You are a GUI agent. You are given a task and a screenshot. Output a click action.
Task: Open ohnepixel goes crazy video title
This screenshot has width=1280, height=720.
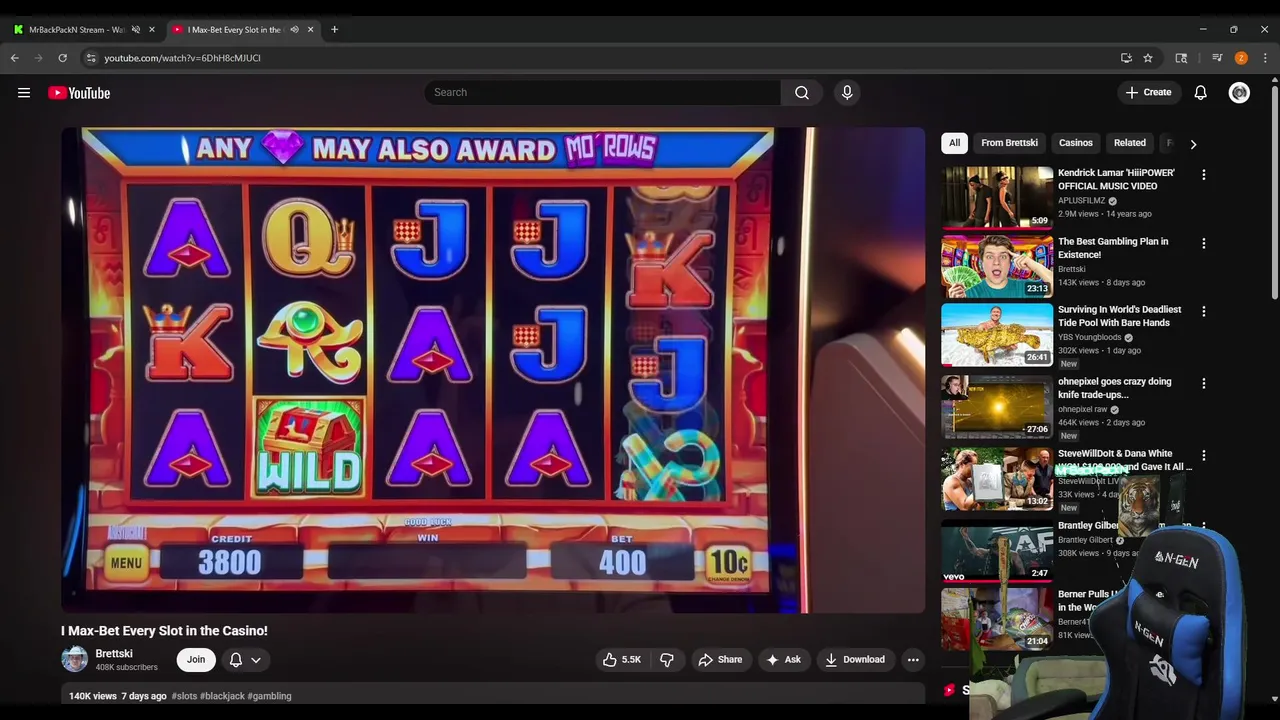(x=1115, y=388)
